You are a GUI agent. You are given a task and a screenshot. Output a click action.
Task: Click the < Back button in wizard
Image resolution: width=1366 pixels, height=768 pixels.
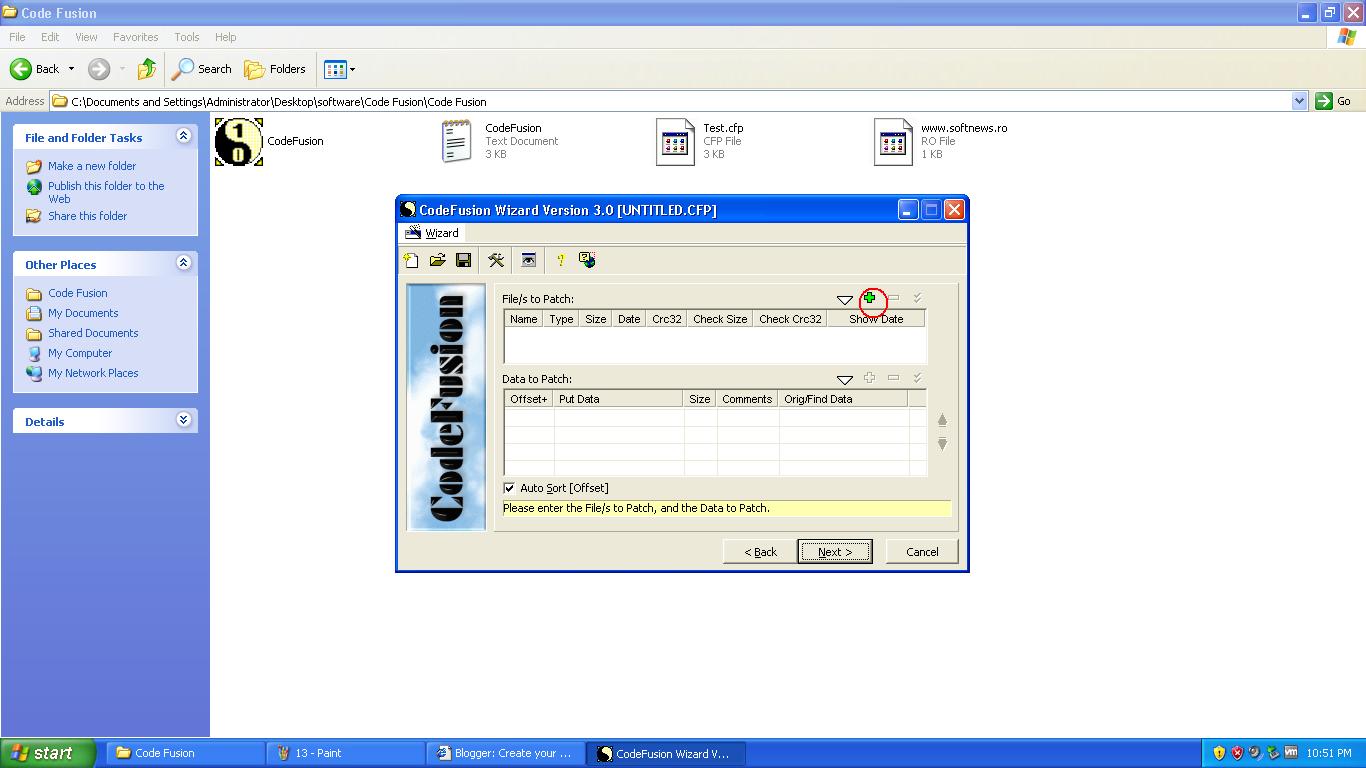(x=760, y=552)
